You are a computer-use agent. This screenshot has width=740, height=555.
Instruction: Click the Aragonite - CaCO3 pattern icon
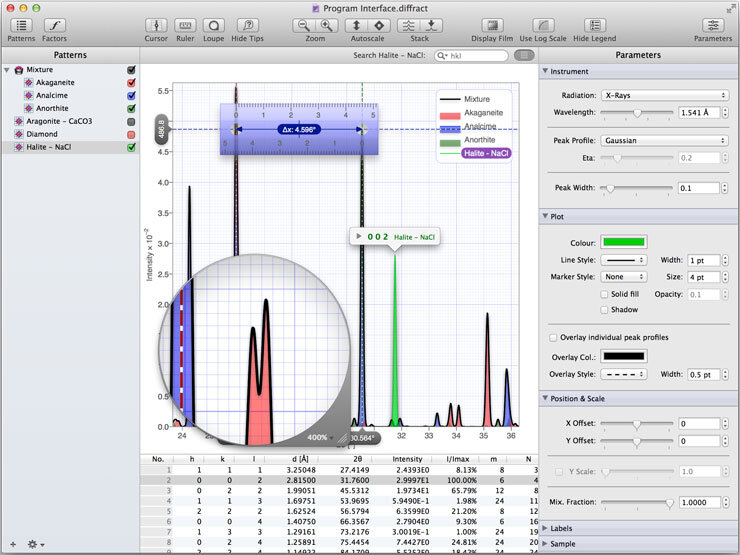pyautogui.click(x=19, y=121)
